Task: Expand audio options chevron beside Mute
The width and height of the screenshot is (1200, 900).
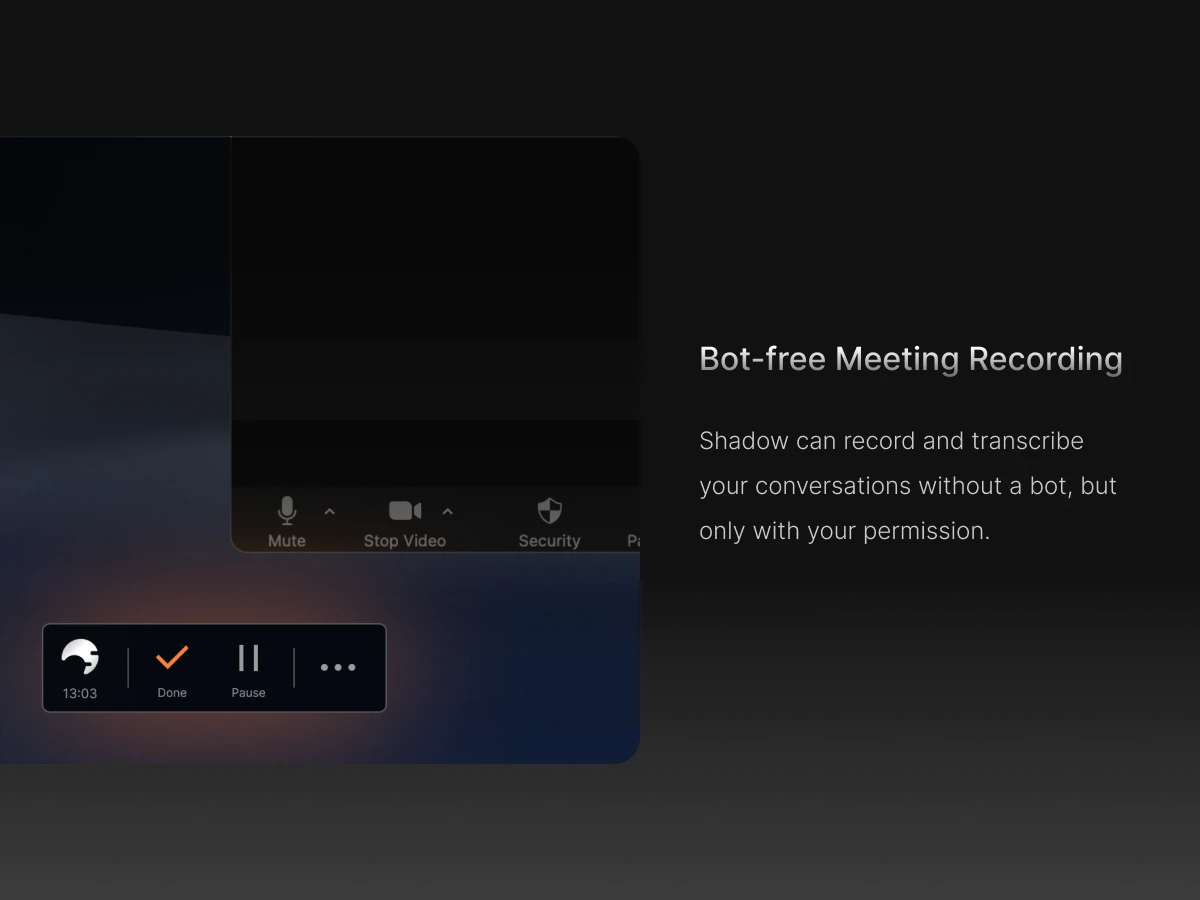Action: click(x=330, y=512)
